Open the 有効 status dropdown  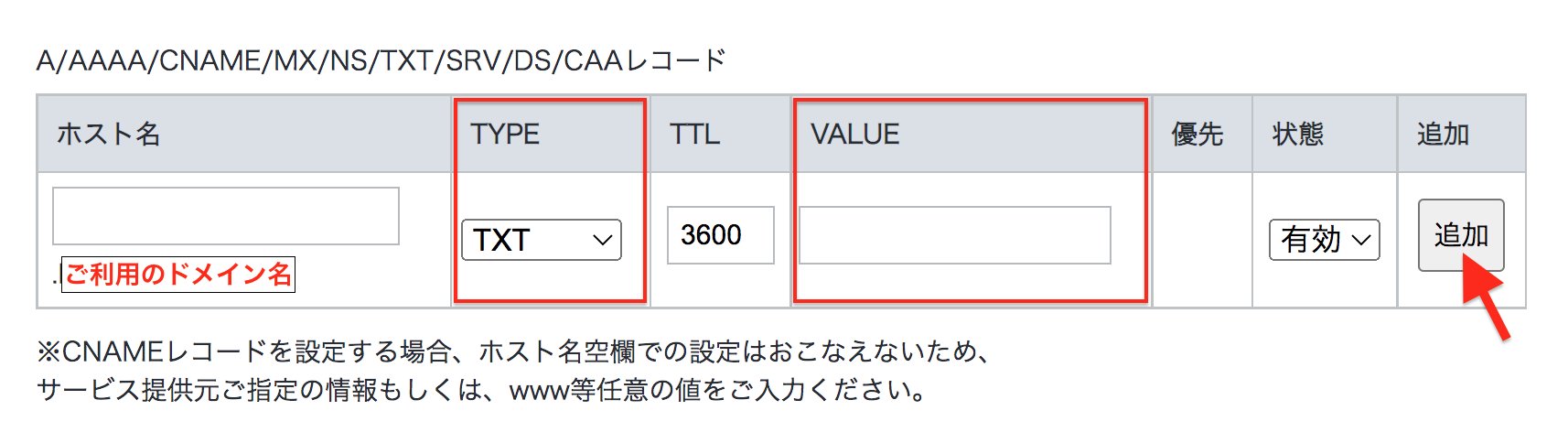pyautogui.click(x=1323, y=240)
